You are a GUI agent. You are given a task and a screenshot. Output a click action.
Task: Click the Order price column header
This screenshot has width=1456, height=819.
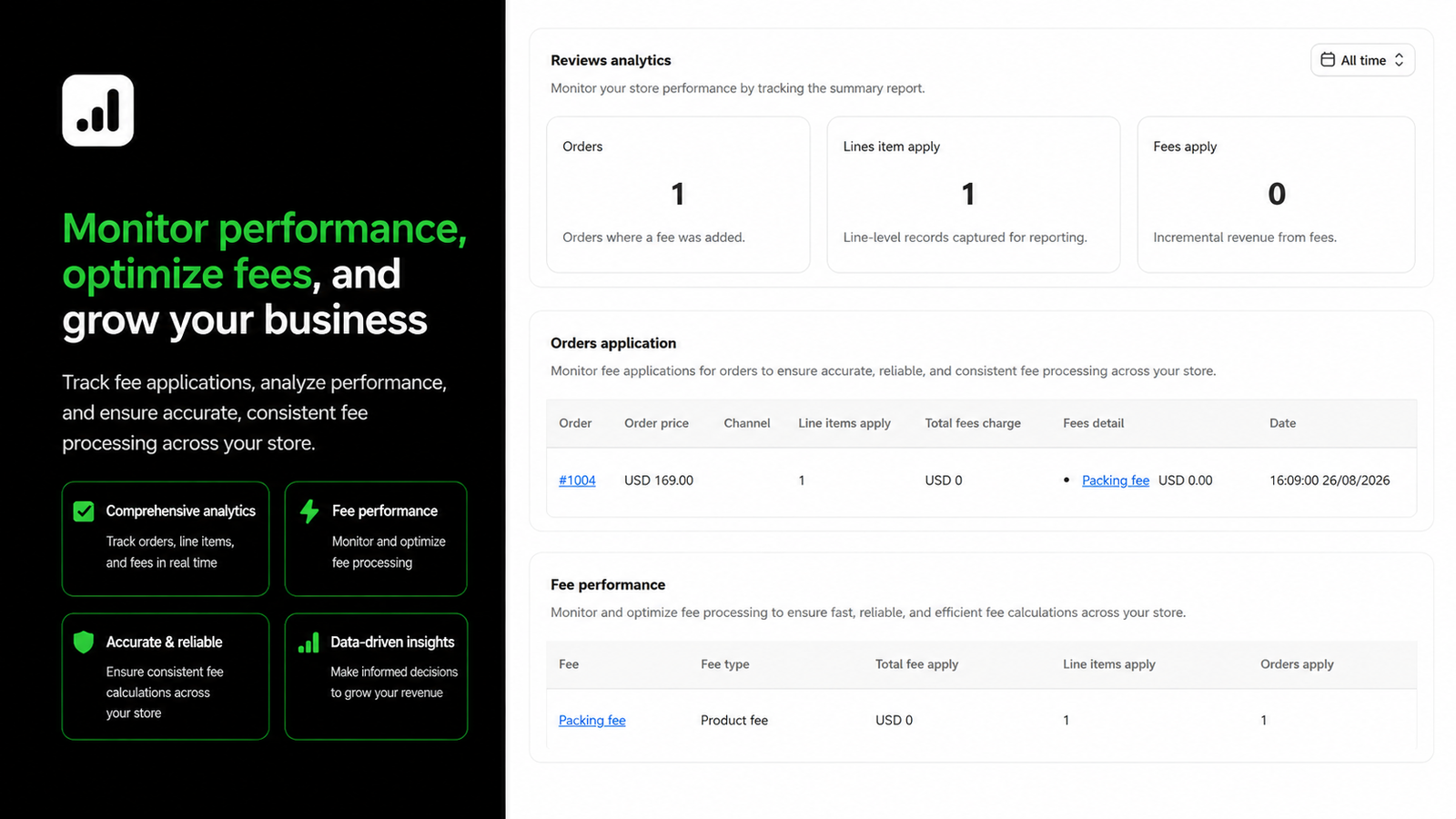(x=656, y=423)
